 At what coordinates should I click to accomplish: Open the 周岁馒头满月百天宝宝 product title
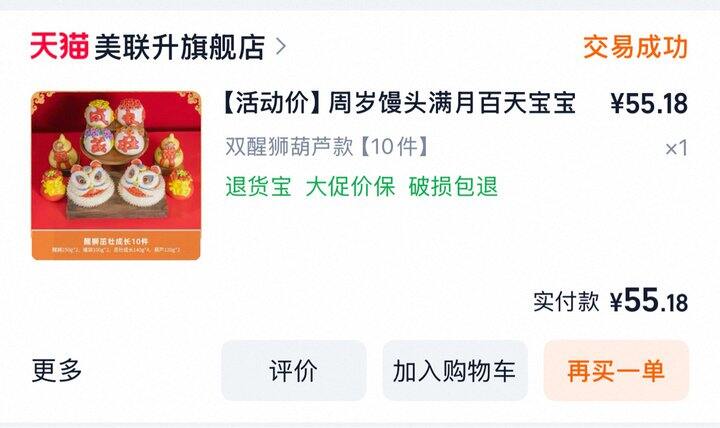click(x=452, y=103)
